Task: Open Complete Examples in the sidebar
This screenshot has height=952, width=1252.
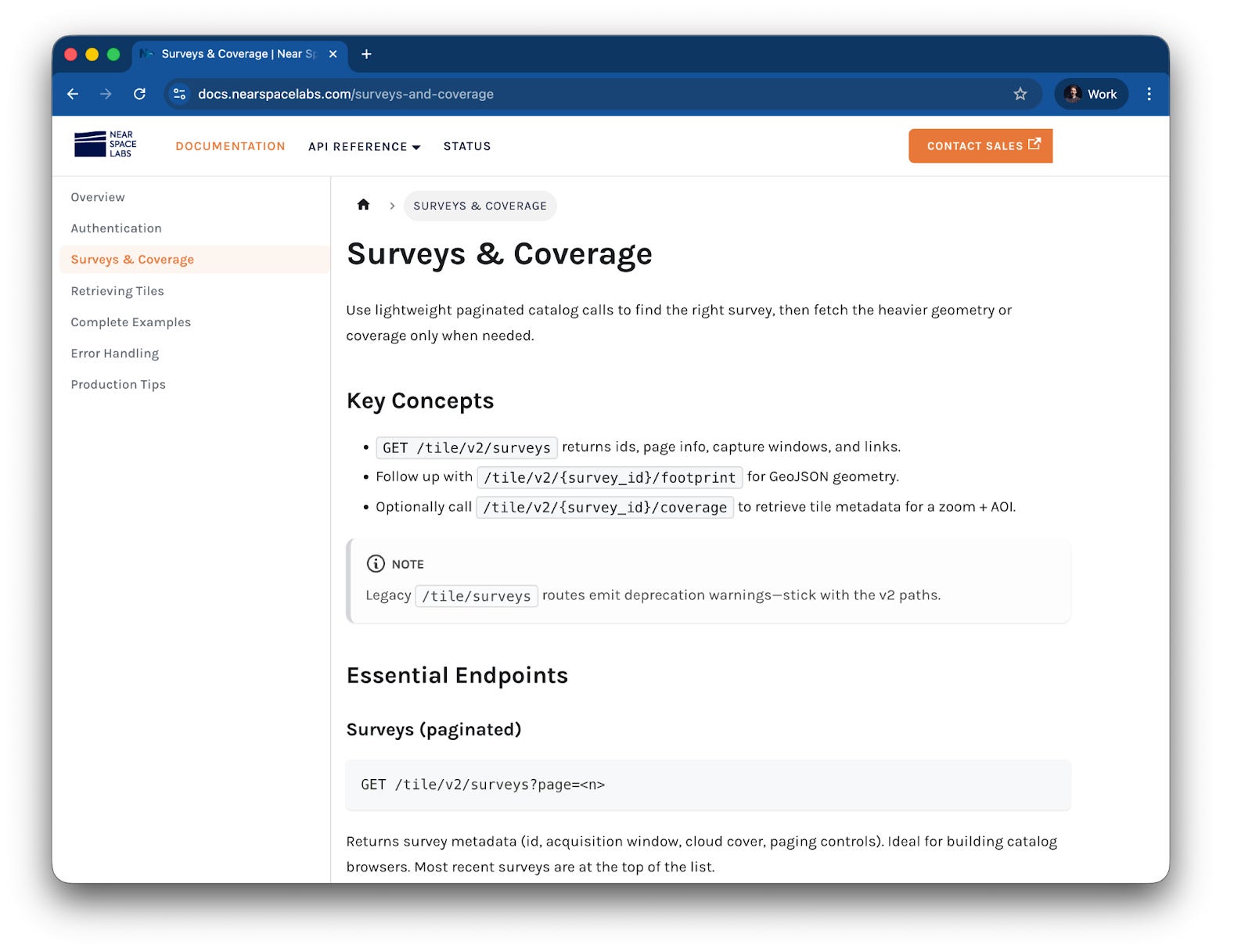Action: tap(131, 322)
